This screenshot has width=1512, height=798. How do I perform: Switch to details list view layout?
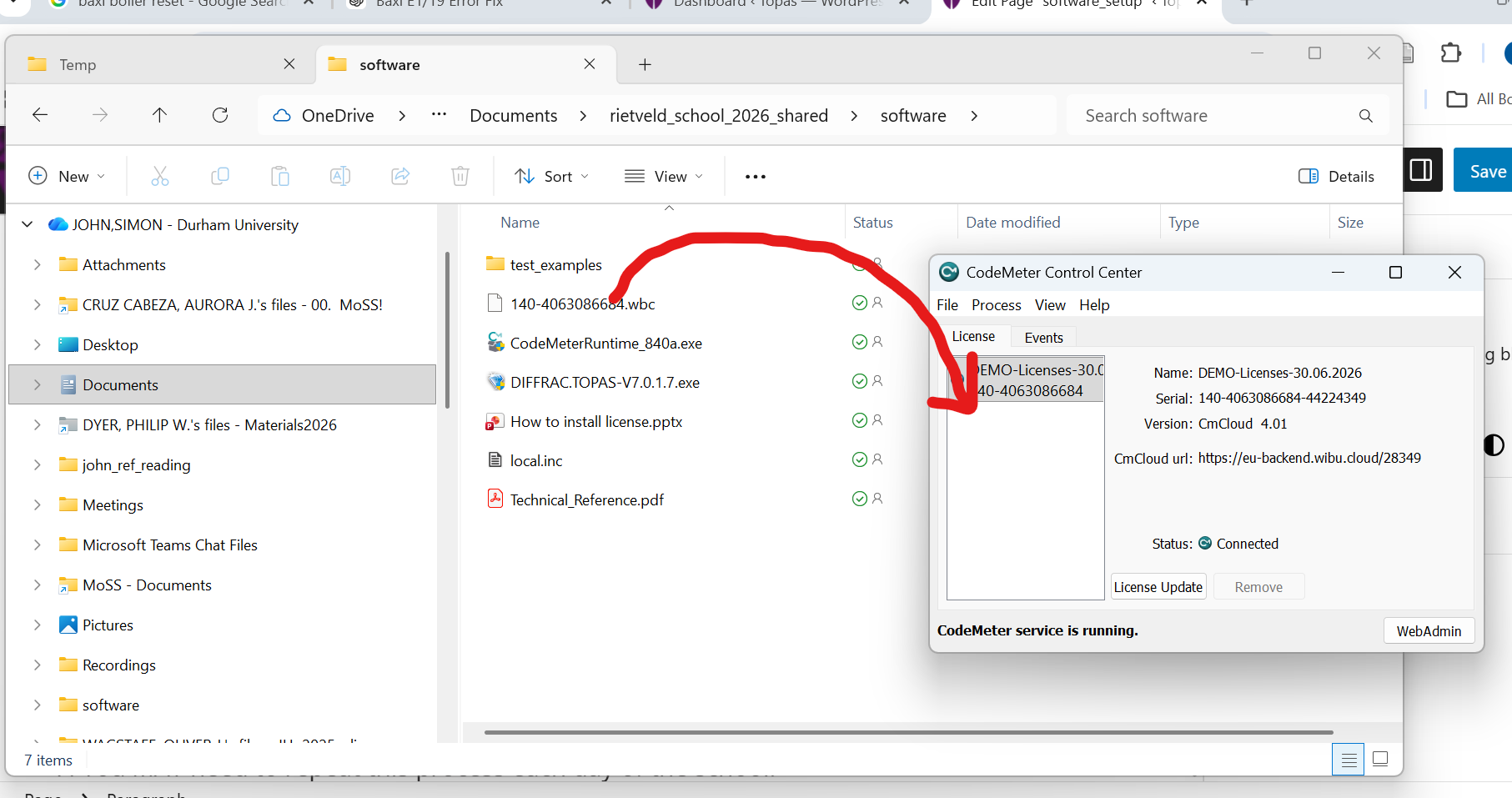click(x=1348, y=759)
